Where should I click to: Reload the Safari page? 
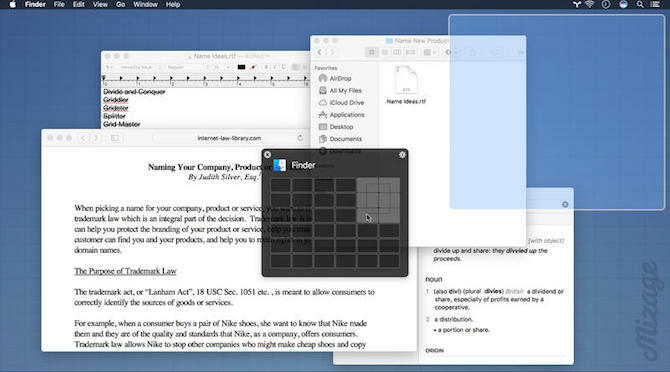[x=300, y=138]
